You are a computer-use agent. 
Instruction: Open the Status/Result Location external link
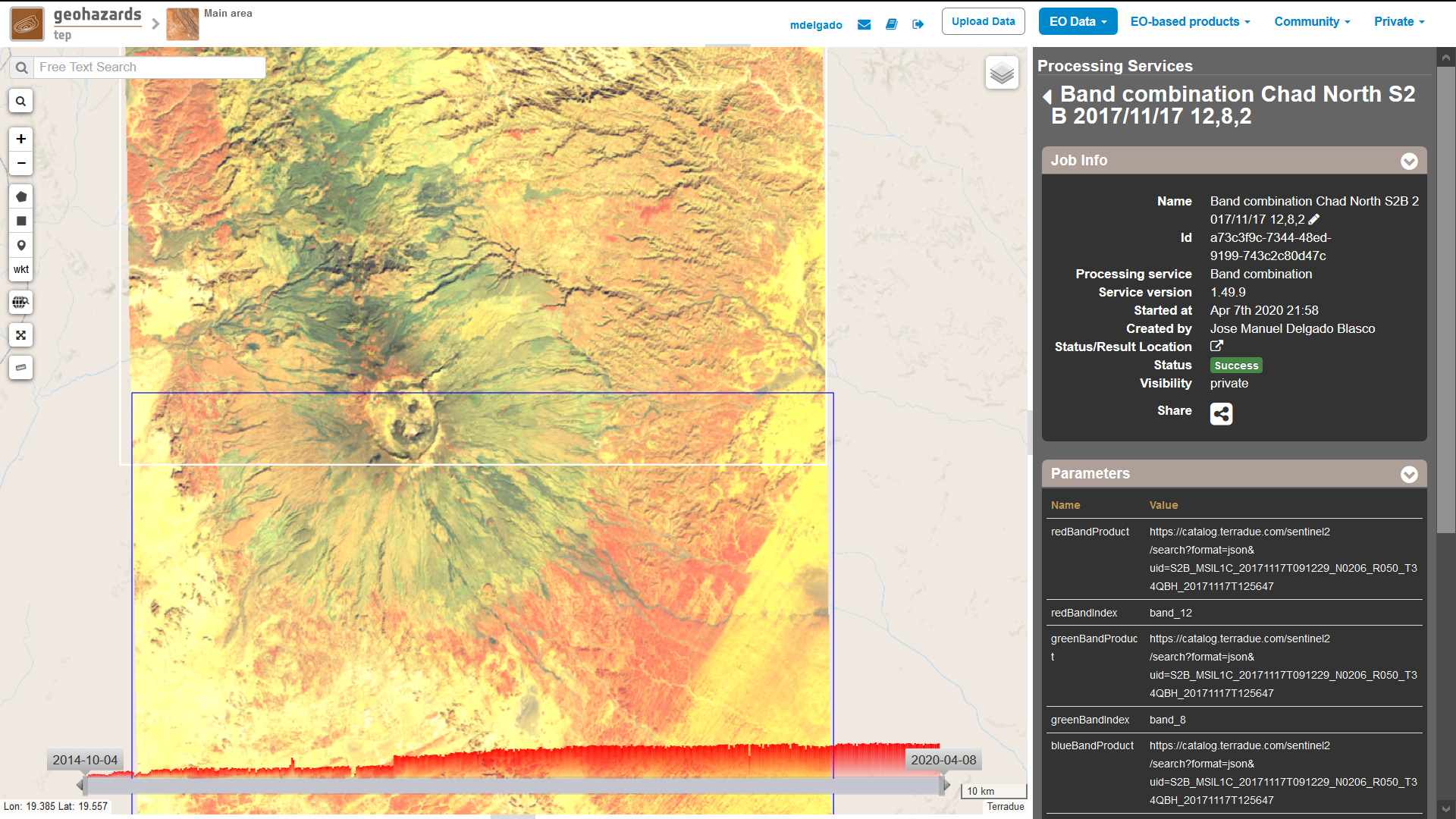[1216, 346]
